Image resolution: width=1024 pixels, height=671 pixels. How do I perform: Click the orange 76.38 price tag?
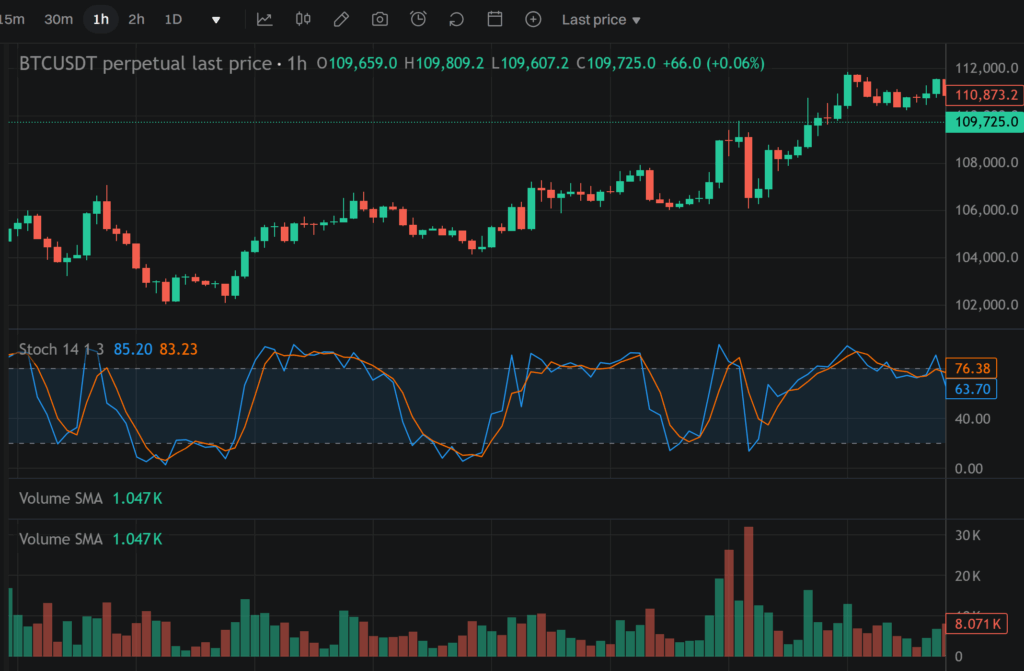[x=969, y=368]
